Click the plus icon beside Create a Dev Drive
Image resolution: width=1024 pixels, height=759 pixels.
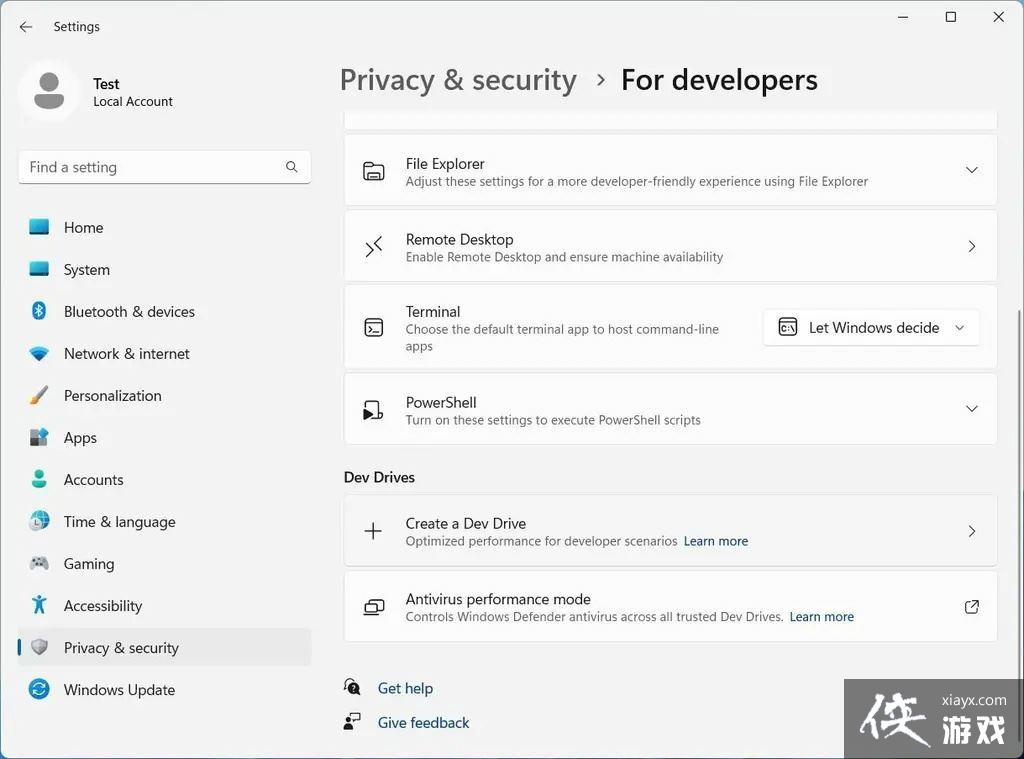point(373,531)
